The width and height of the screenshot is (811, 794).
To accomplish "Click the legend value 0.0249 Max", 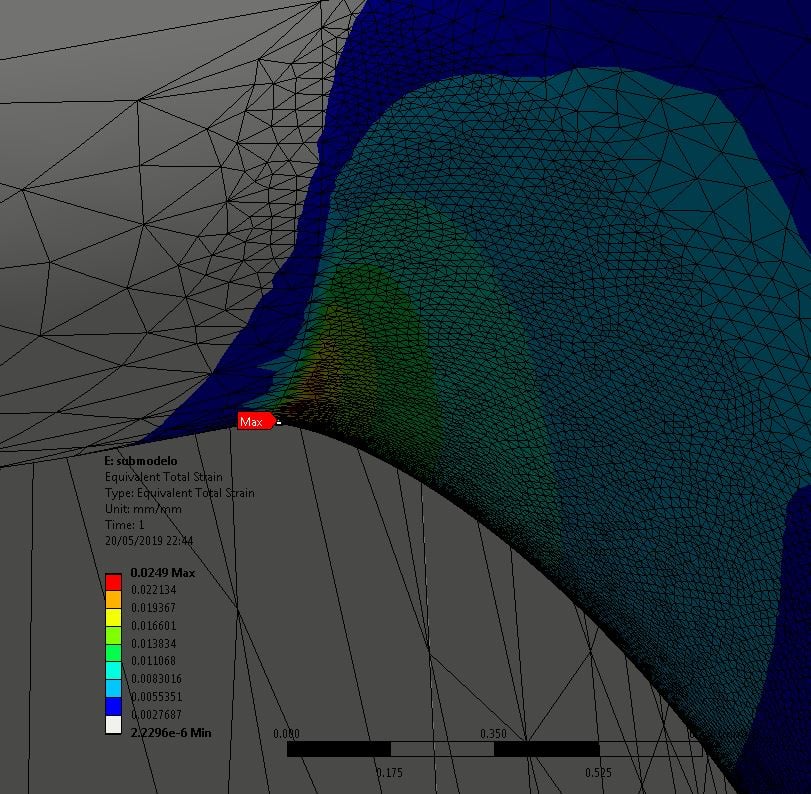I will 162,573.
